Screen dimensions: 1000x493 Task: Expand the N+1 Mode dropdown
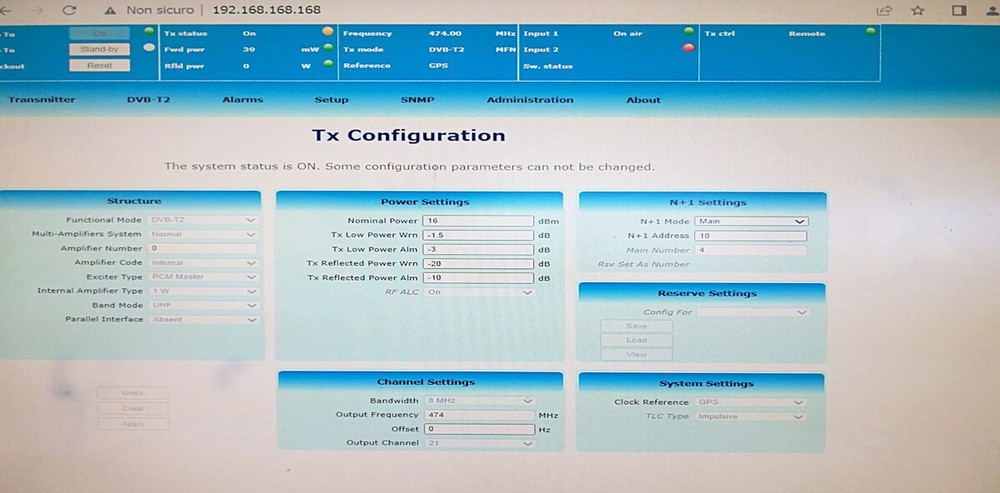pos(752,221)
